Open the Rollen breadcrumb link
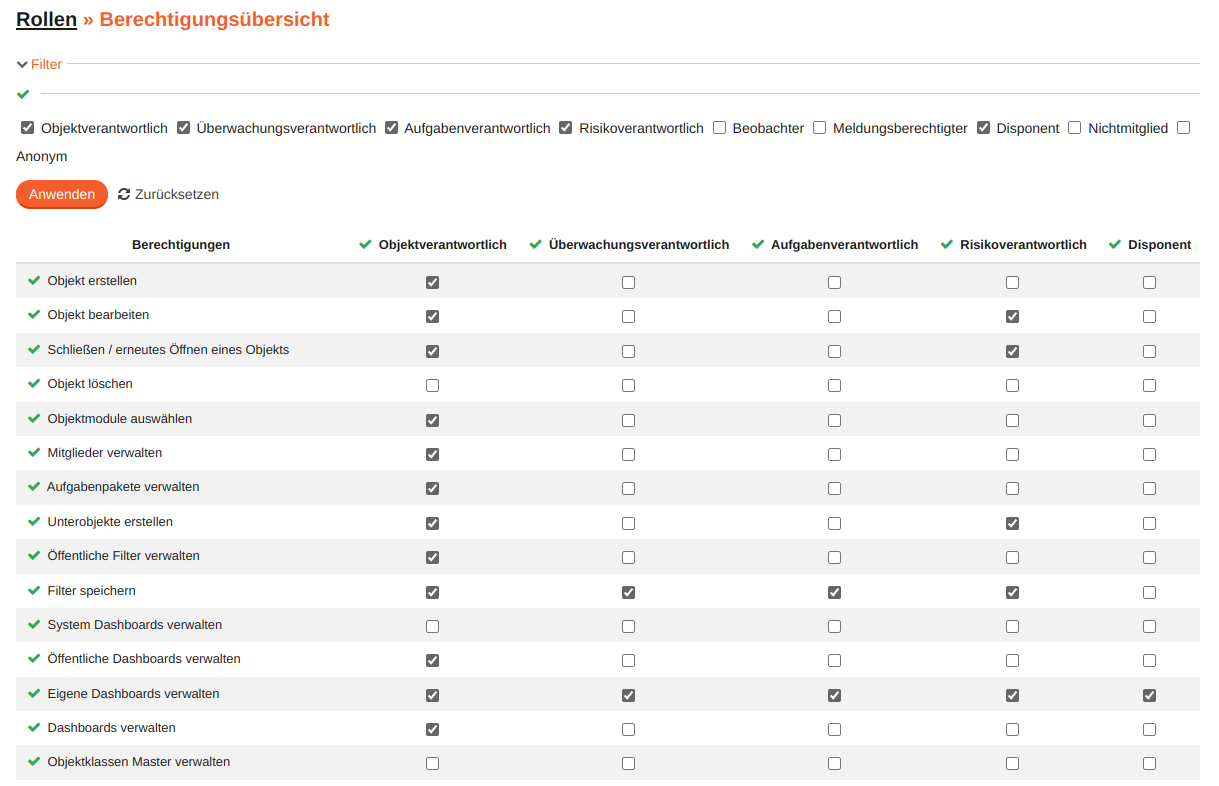The height and width of the screenshot is (786, 1219). click(46, 19)
